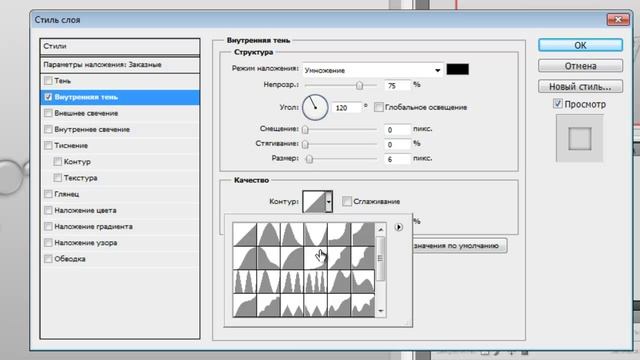This screenshot has height=360, width=640.
Task: Open the Наложение градиента settings row
Action: pos(120,227)
